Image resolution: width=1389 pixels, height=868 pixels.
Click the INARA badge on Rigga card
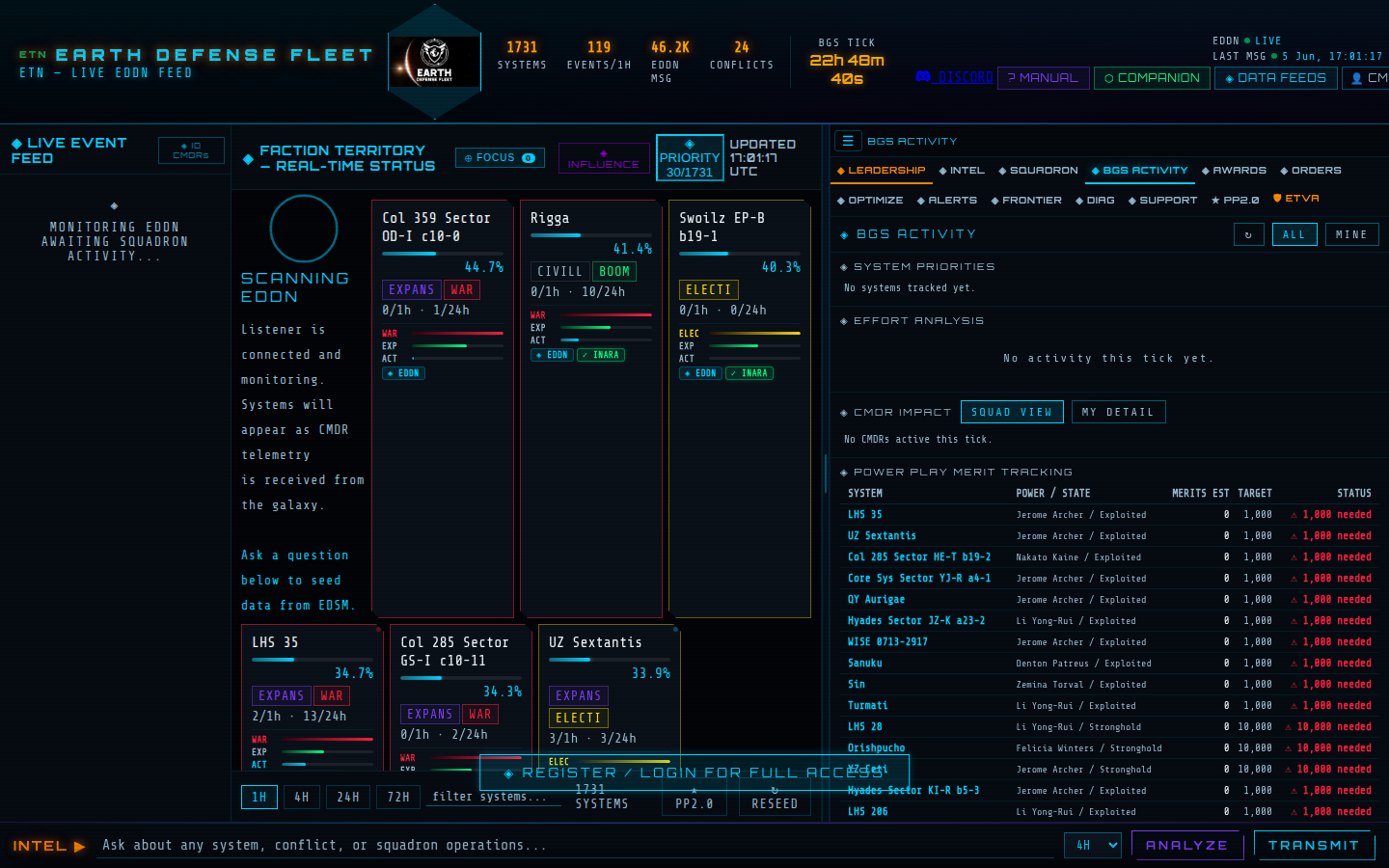[x=601, y=355]
